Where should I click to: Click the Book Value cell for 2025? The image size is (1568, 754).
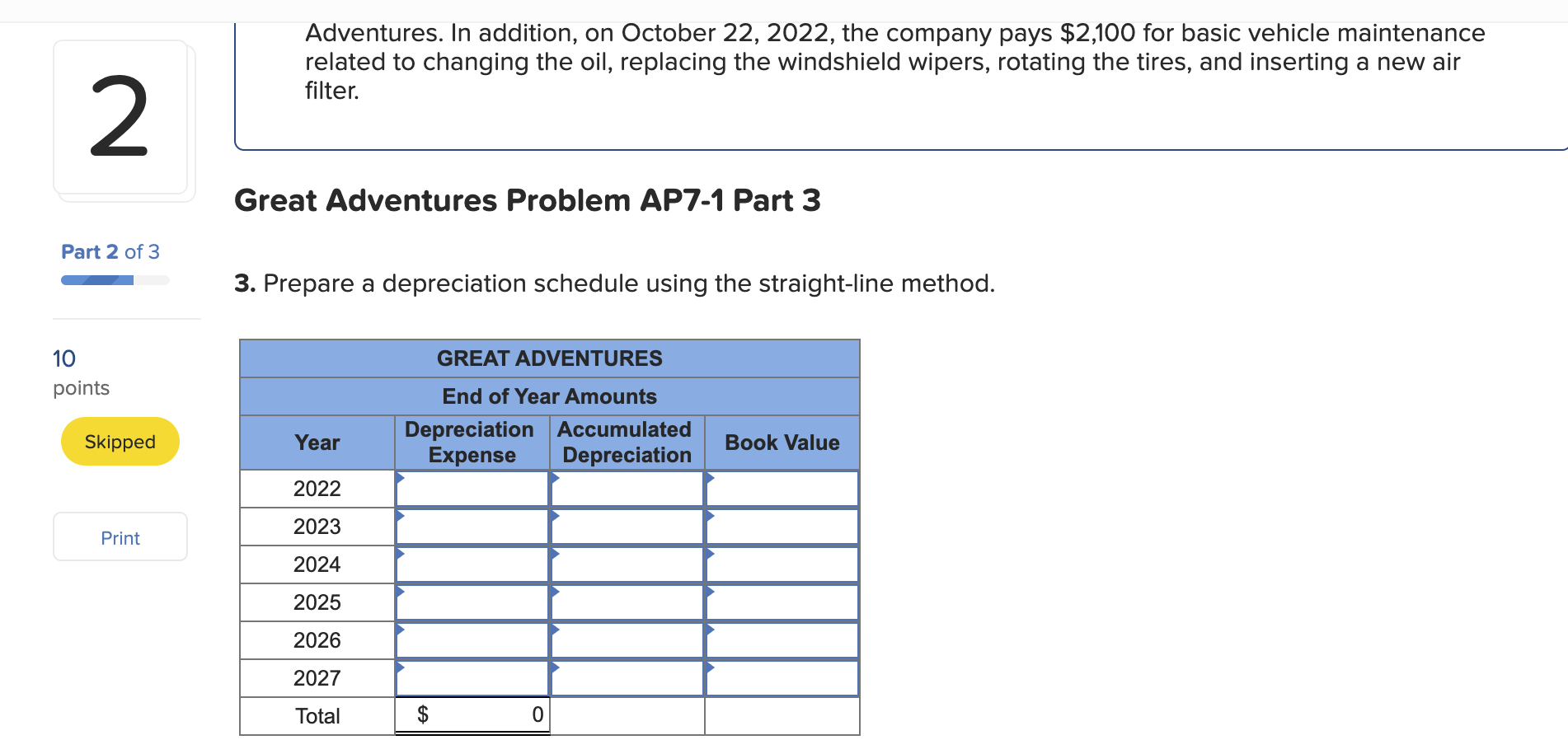click(782, 602)
